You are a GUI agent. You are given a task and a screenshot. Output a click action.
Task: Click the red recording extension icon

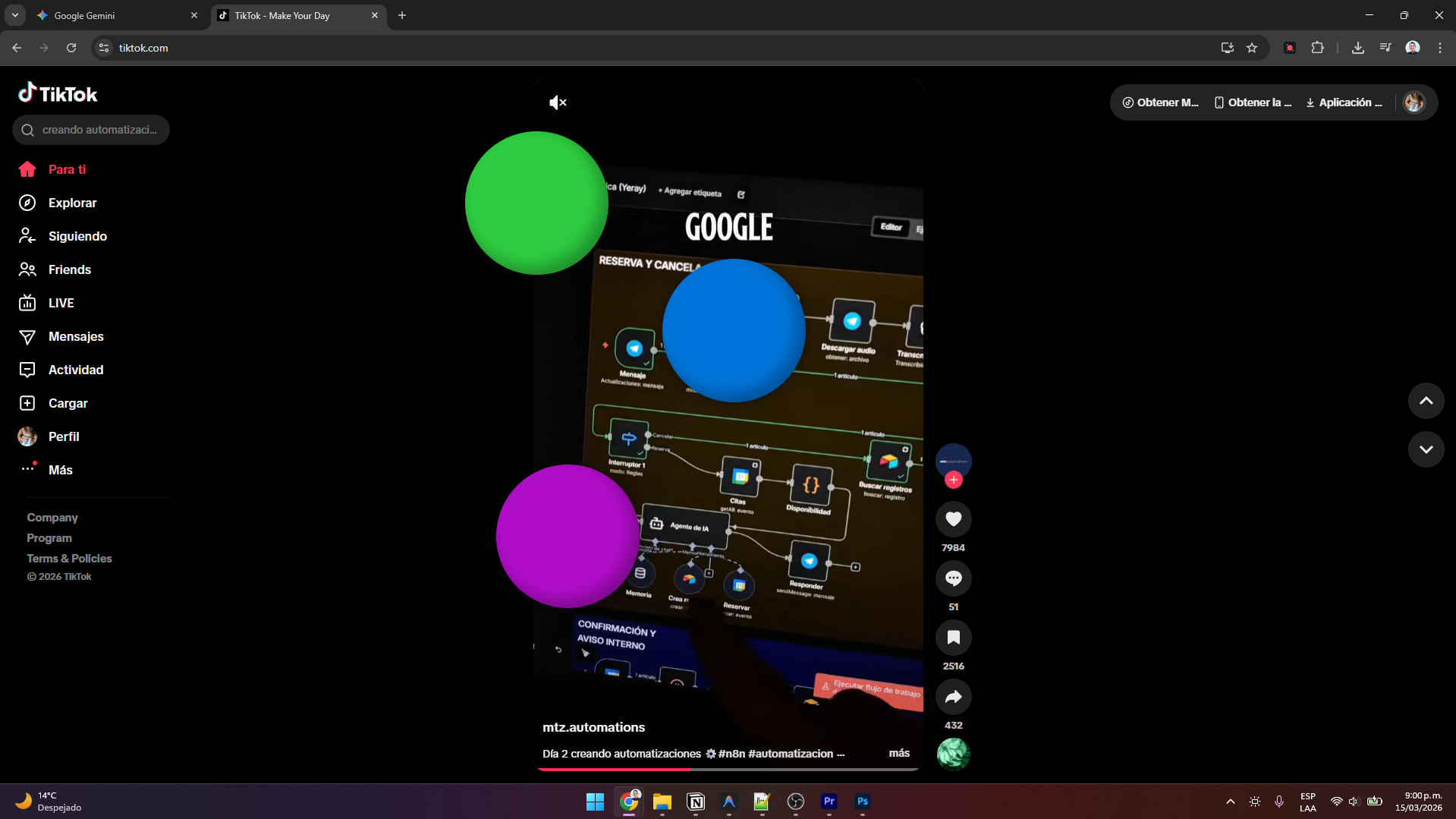1290,48
